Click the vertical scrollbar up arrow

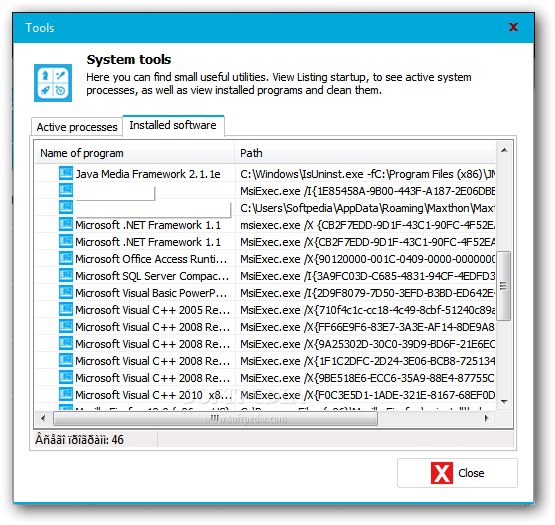[504, 150]
